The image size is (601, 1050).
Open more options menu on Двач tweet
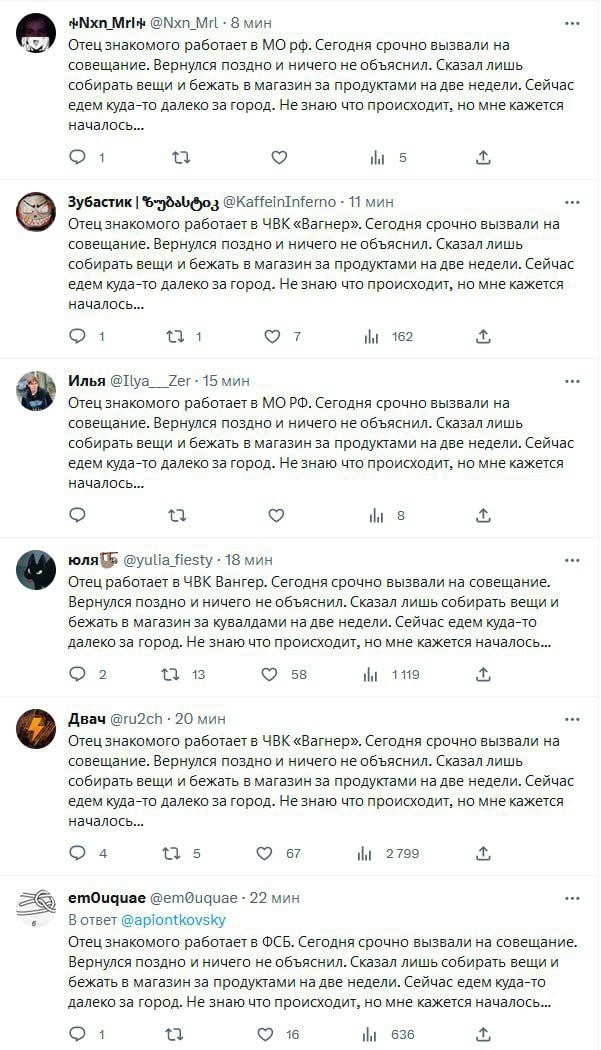pyautogui.click(x=572, y=719)
